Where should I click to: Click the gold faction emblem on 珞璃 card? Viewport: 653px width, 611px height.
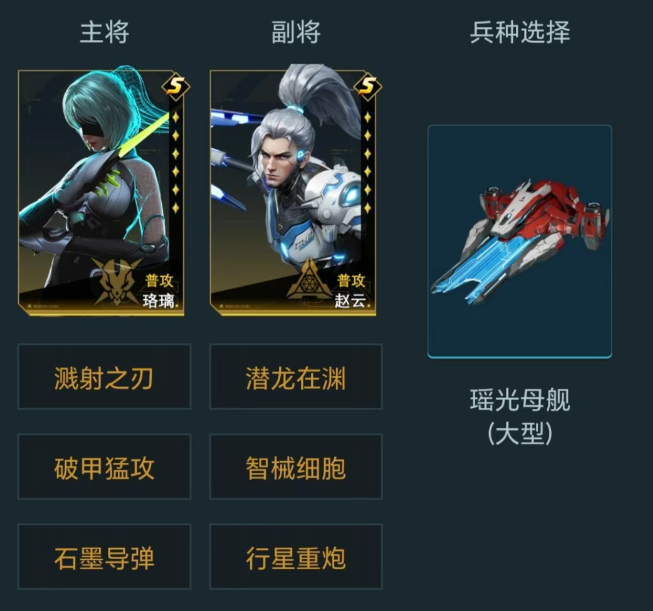point(117,280)
